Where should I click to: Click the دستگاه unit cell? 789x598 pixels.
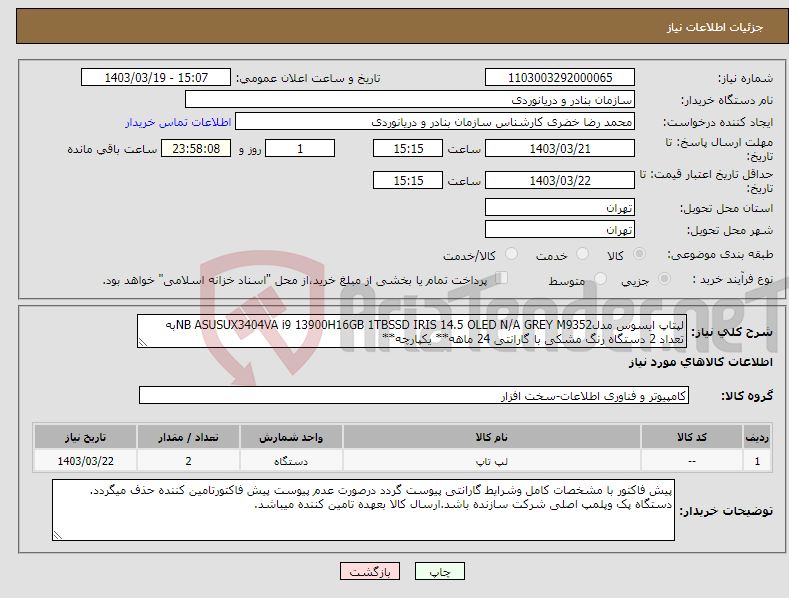tap(291, 461)
